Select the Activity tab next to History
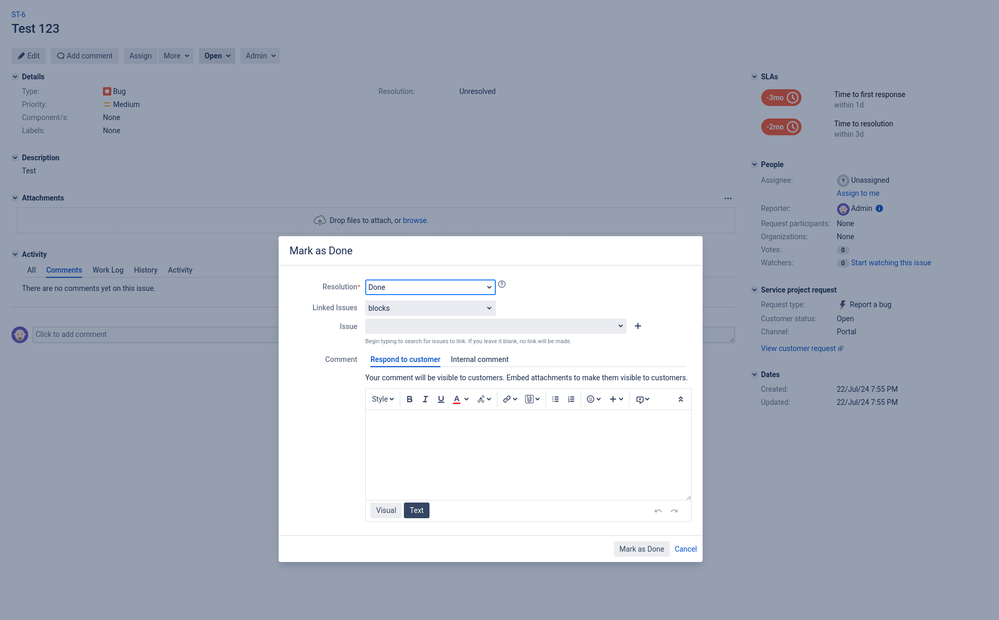The height and width of the screenshot is (620, 999). pos(180,270)
